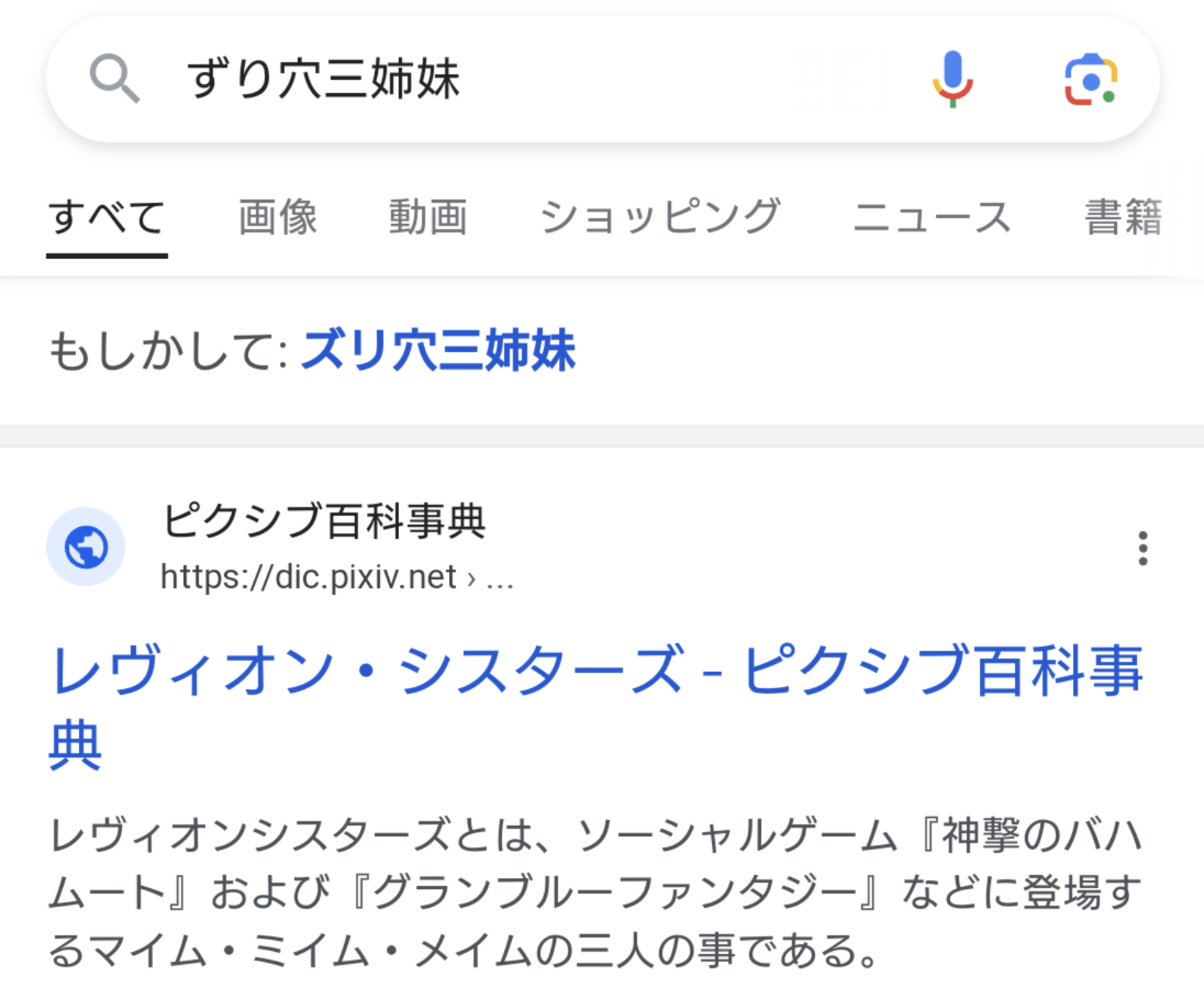Screen dimensions: 1204x1006
Task: Open the ニュース tab
Action: [932, 217]
